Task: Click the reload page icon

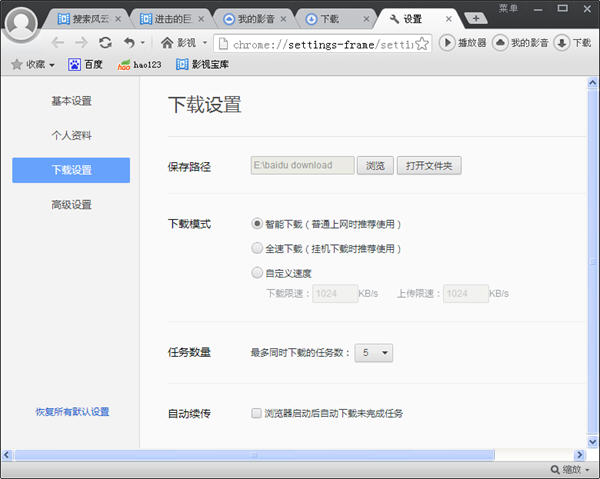Action: pos(105,43)
